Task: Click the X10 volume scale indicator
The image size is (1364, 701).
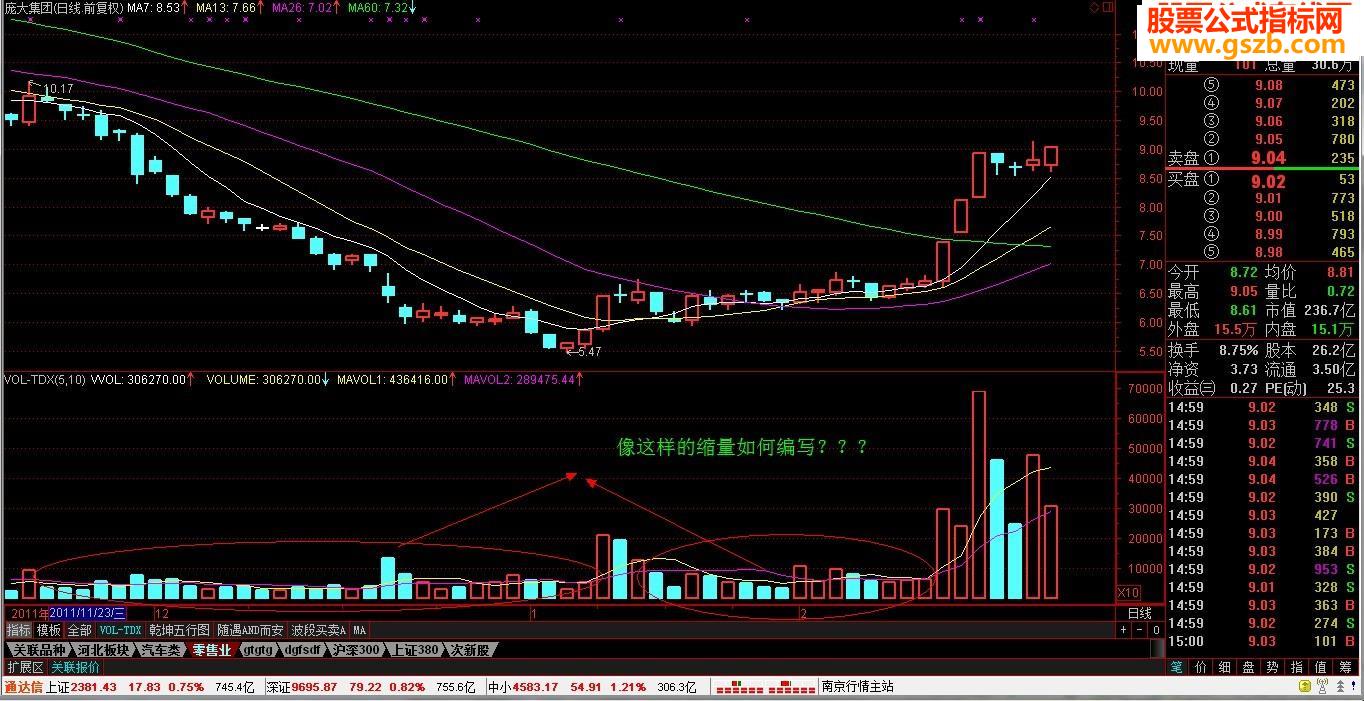Action: pos(1128,592)
